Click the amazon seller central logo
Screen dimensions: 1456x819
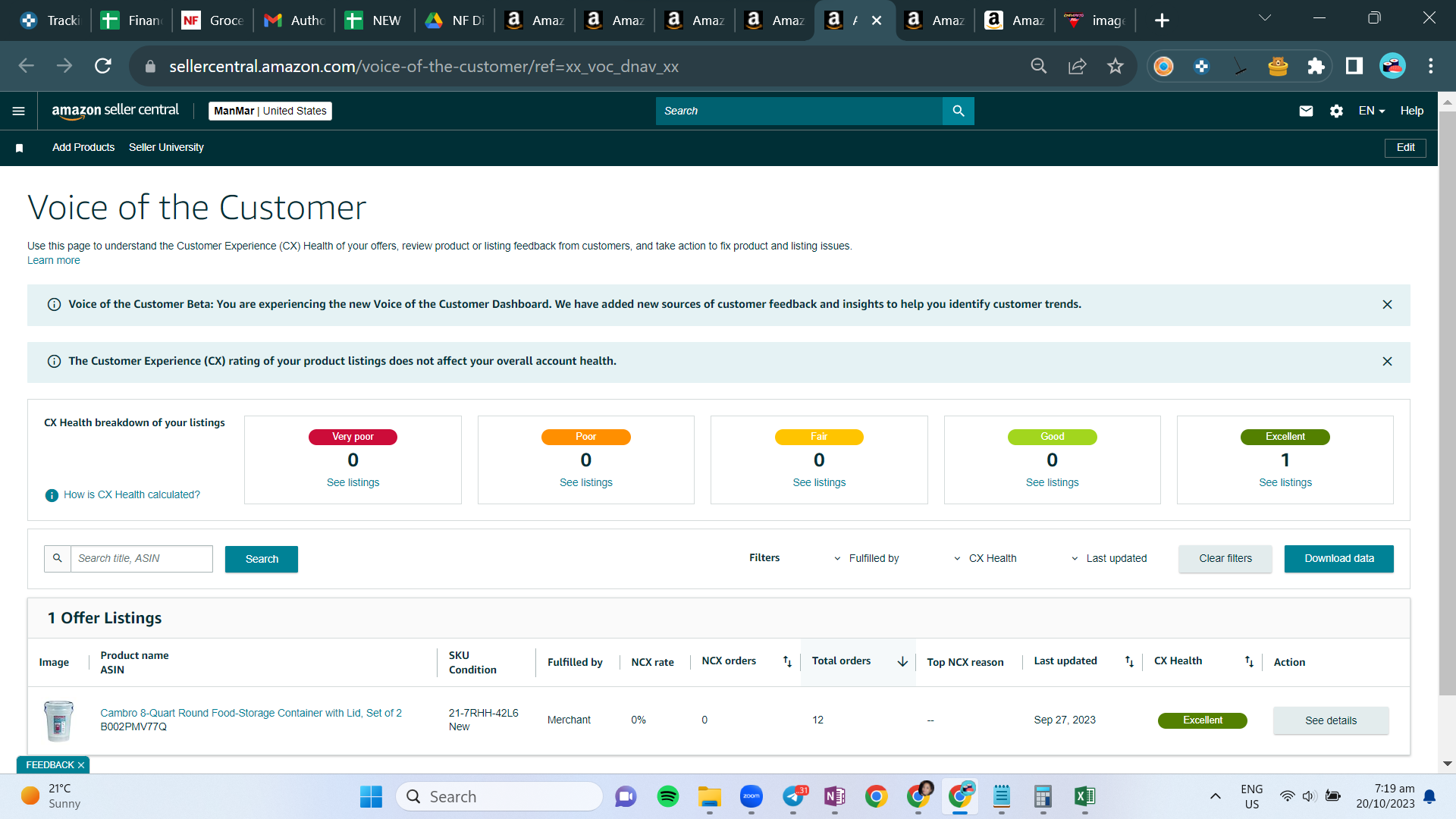115,111
